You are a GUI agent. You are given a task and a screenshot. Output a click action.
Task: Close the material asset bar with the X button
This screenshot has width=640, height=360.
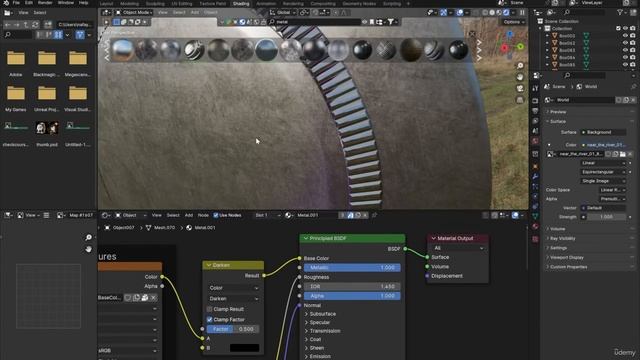472,34
